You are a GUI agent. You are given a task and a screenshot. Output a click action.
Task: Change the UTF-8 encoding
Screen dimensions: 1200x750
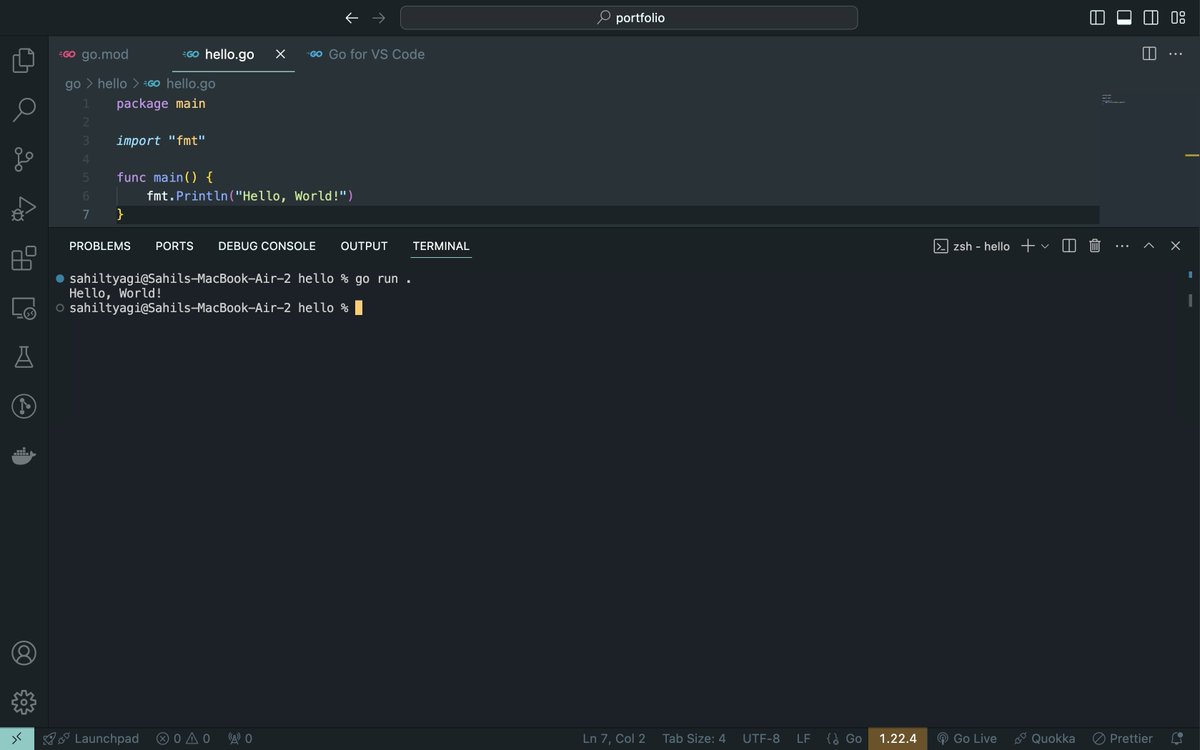click(x=761, y=739)
